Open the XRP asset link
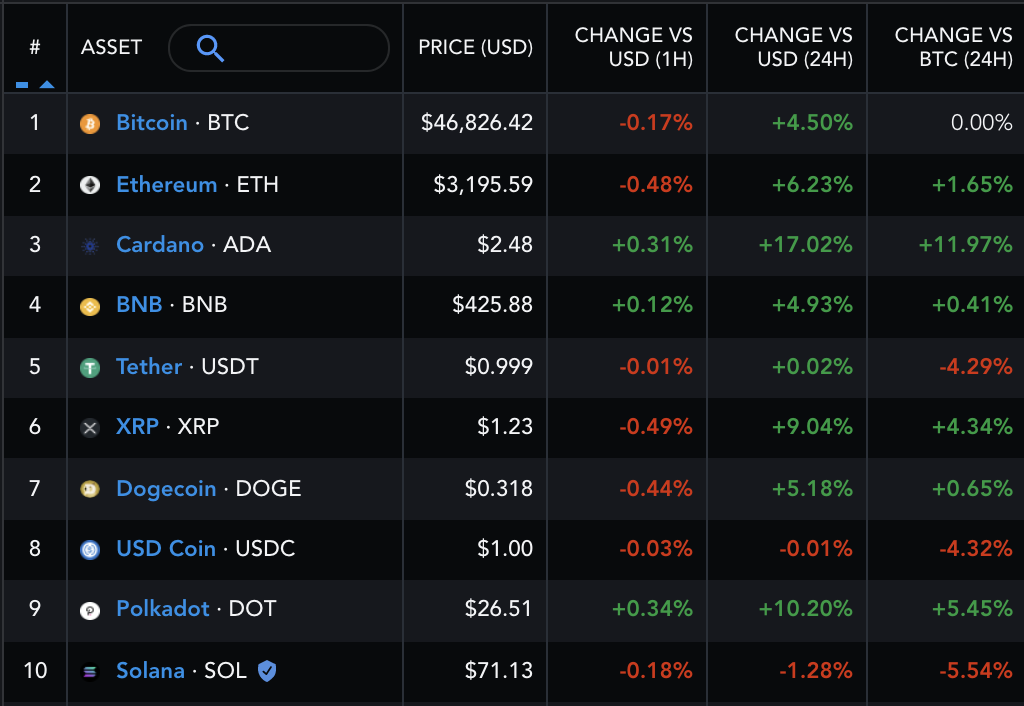 [137, 427]
